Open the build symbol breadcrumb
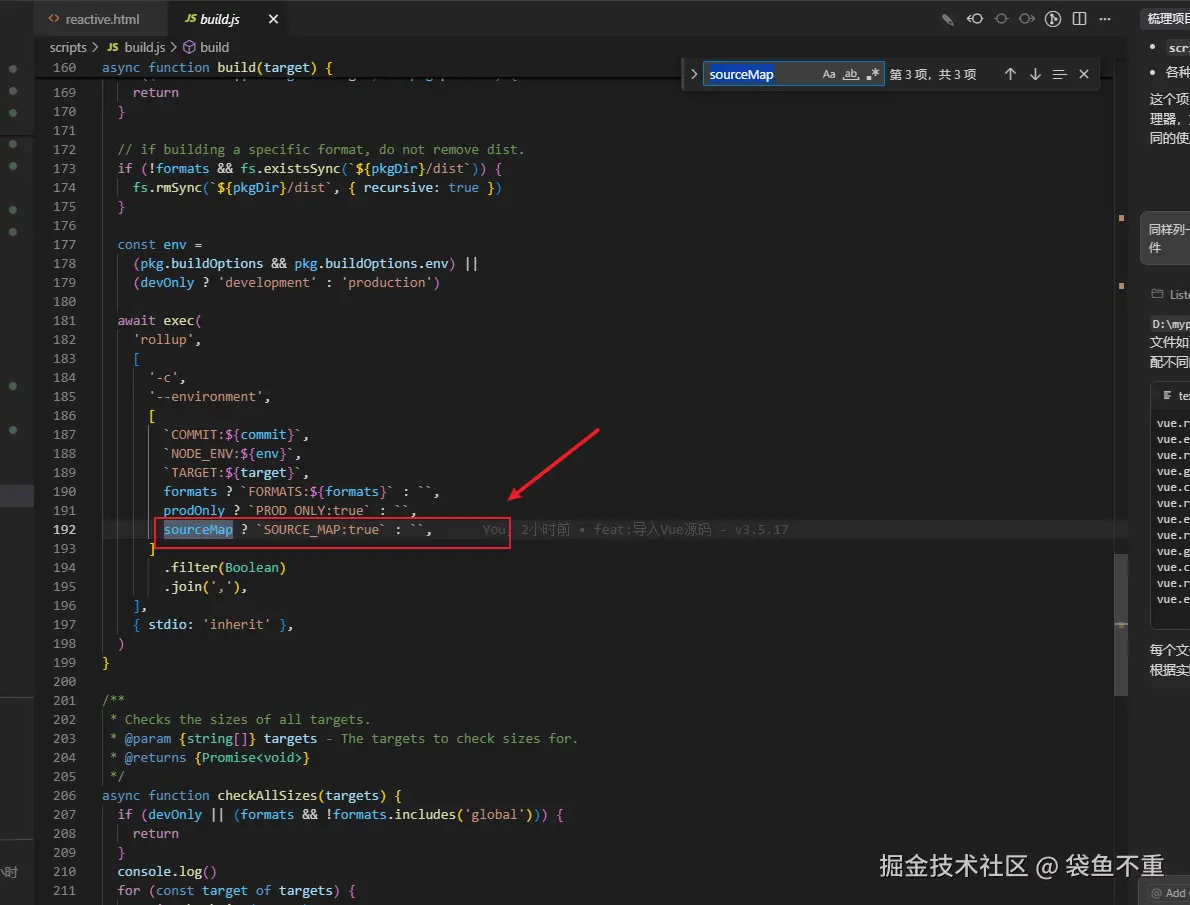 point(206,47)
